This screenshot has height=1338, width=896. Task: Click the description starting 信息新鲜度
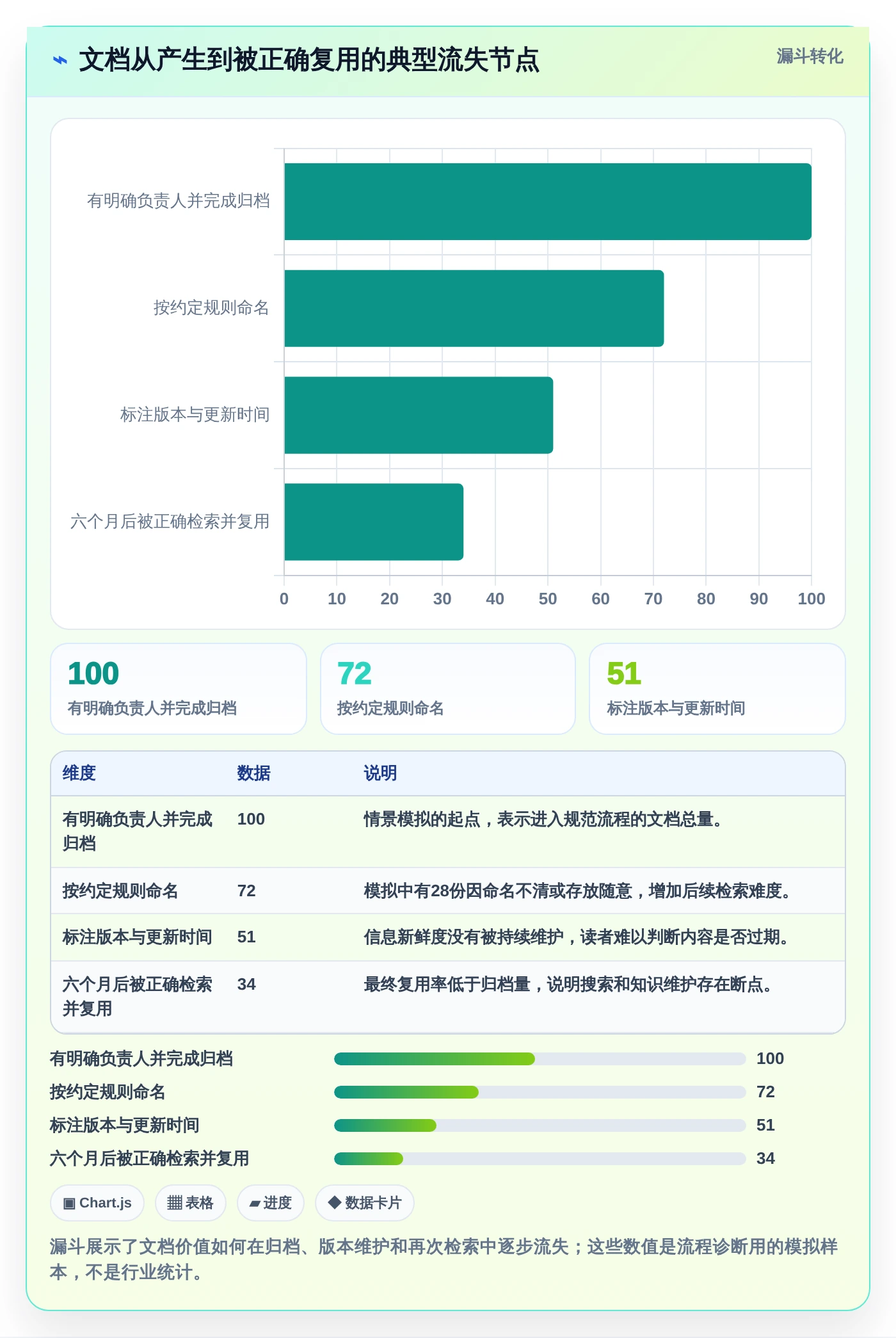pos(577,937)
